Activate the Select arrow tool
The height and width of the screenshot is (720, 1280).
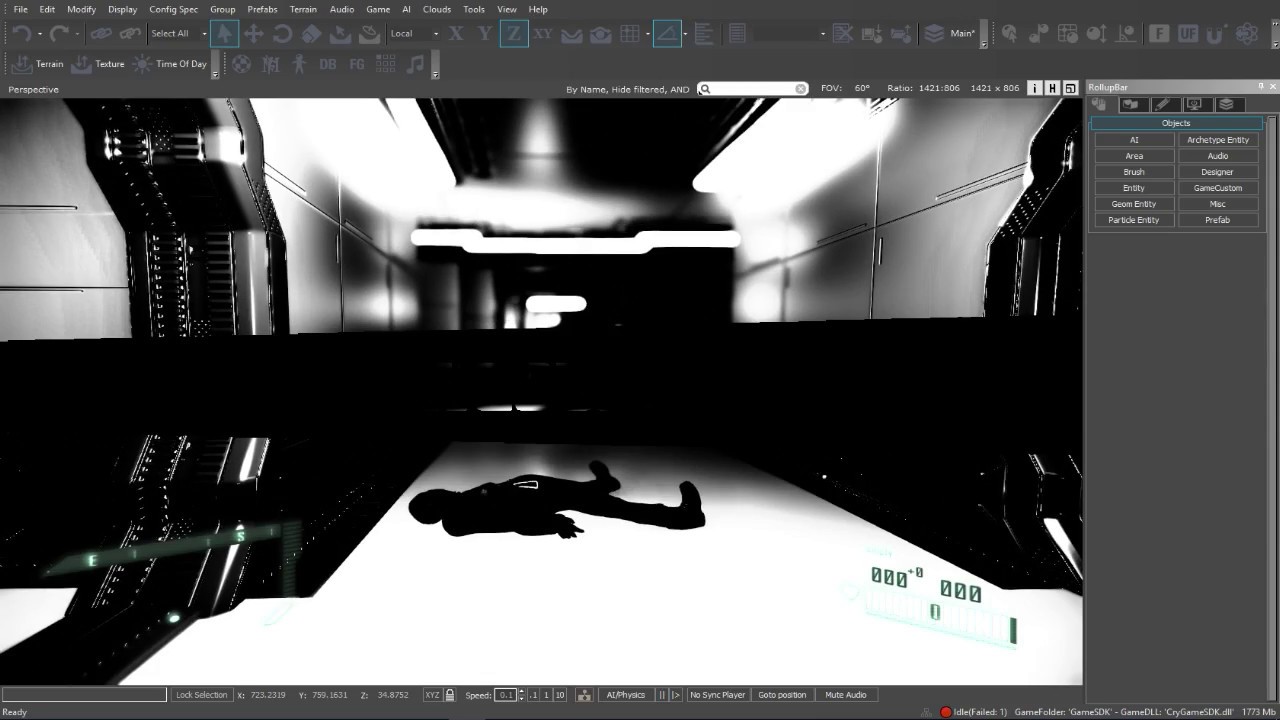tap(224, 33)
